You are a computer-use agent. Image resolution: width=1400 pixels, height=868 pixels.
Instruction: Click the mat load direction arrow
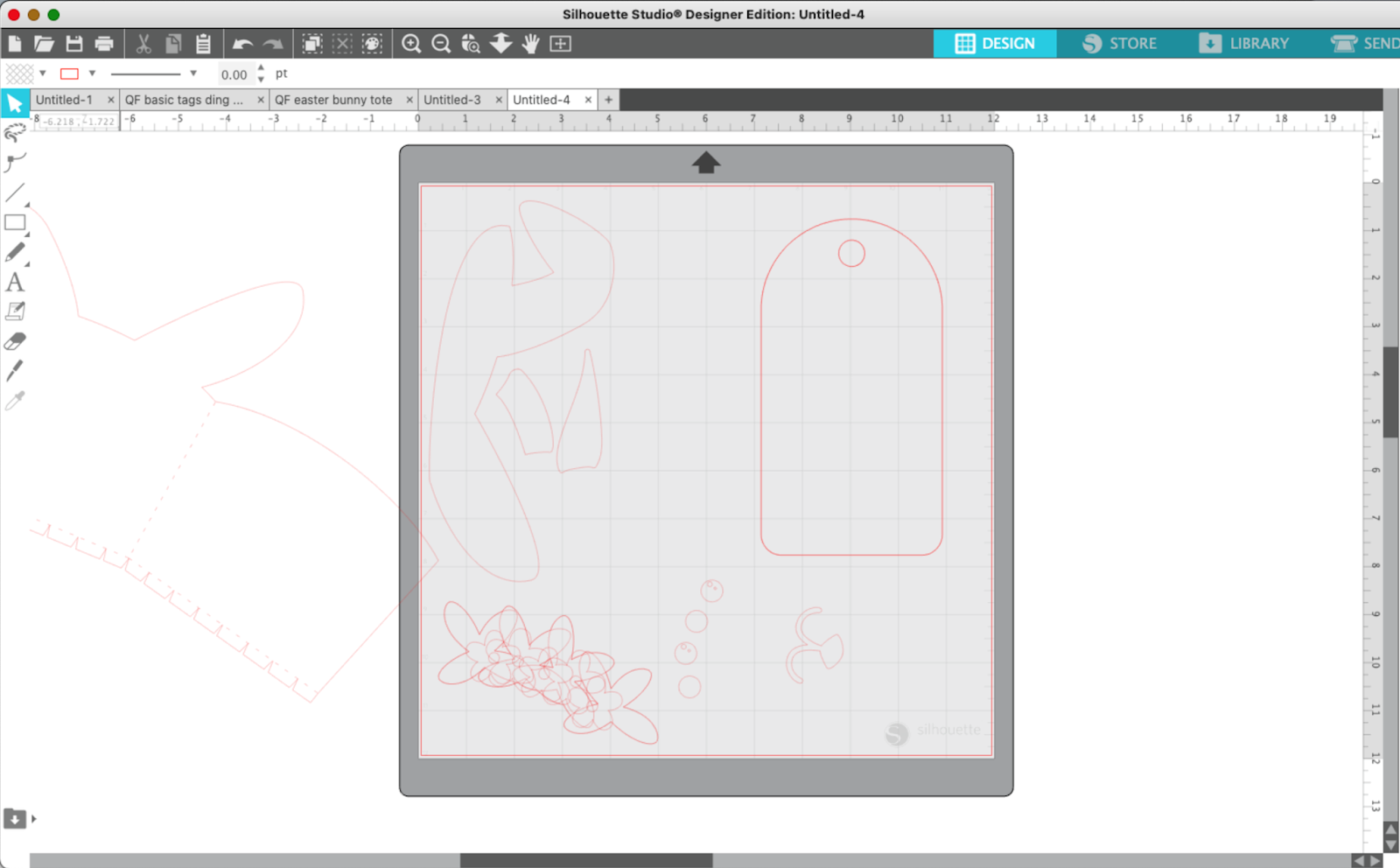tap(706, 163)
